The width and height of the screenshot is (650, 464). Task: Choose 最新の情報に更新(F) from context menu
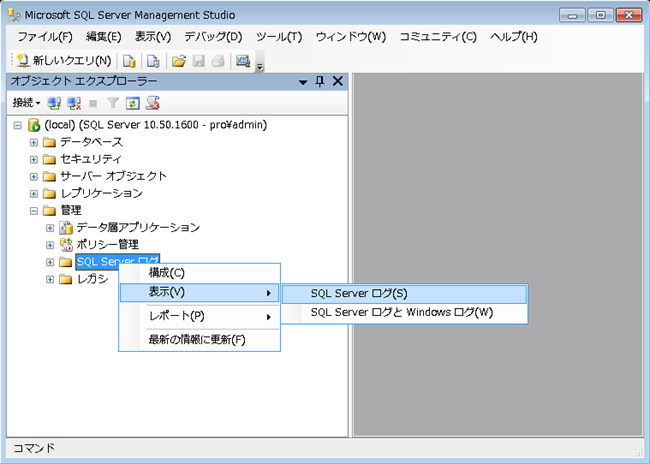point(199,340)
